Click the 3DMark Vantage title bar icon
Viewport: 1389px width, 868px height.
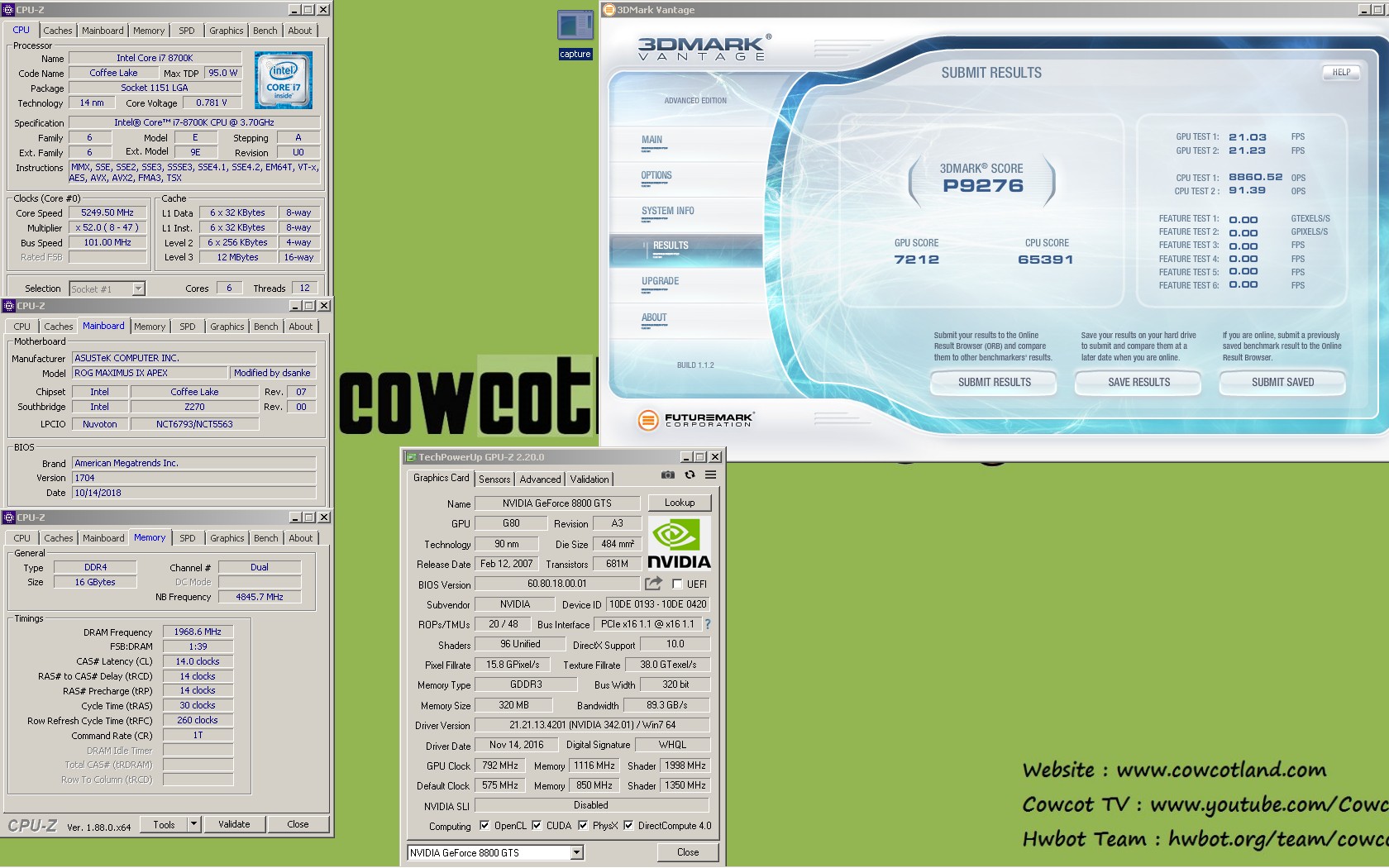tap(609, 10)
